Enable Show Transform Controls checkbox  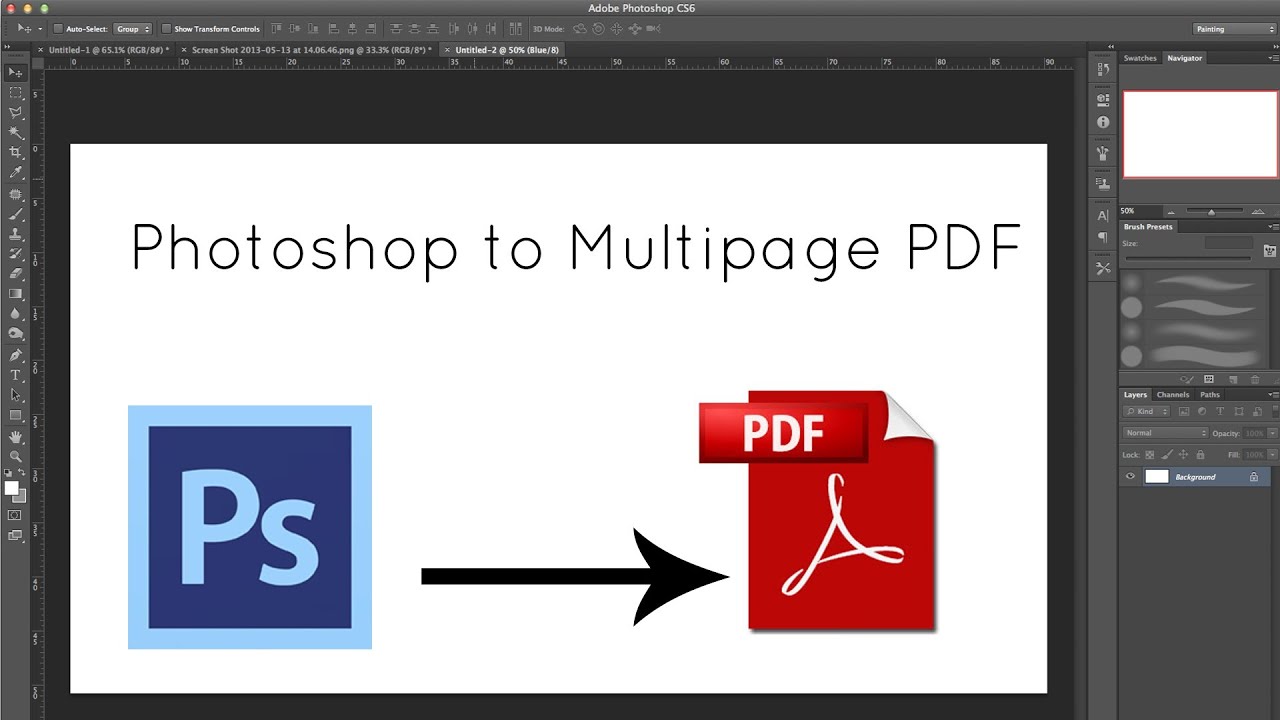tap(166, 29)
